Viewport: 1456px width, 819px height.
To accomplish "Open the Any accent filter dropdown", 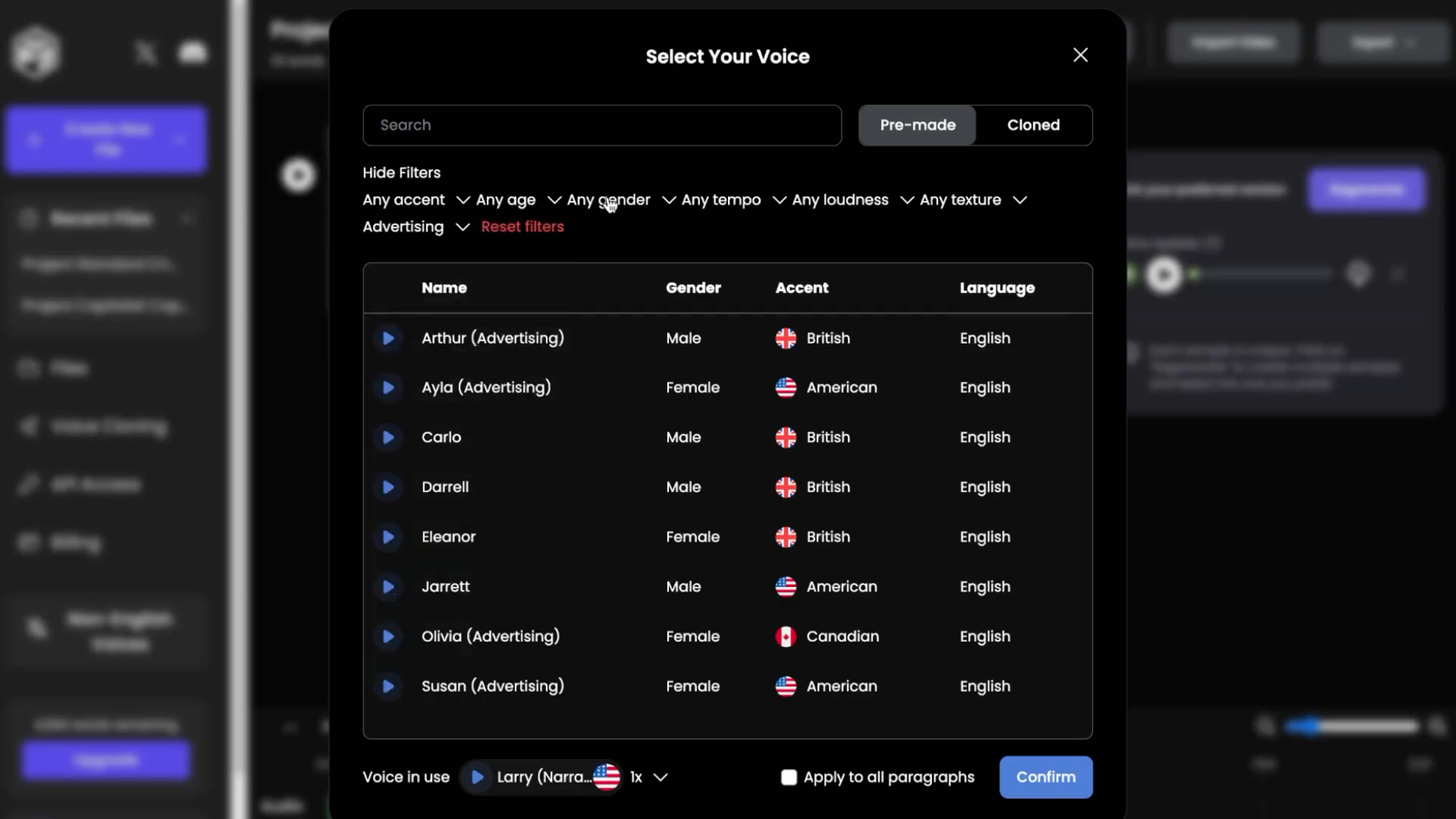I will pos(416,200).
